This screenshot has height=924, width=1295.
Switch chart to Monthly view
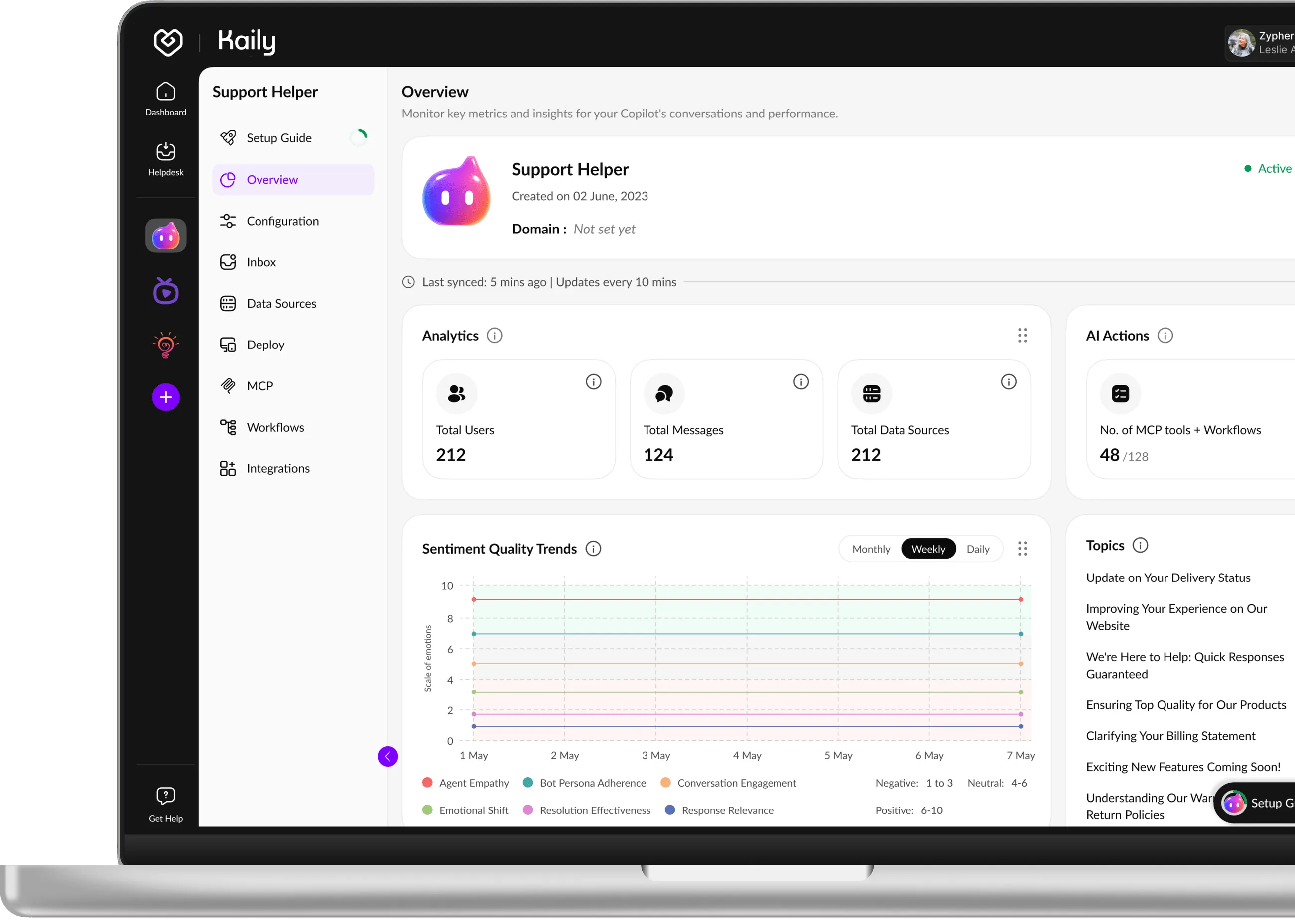[x=870, y=549]
